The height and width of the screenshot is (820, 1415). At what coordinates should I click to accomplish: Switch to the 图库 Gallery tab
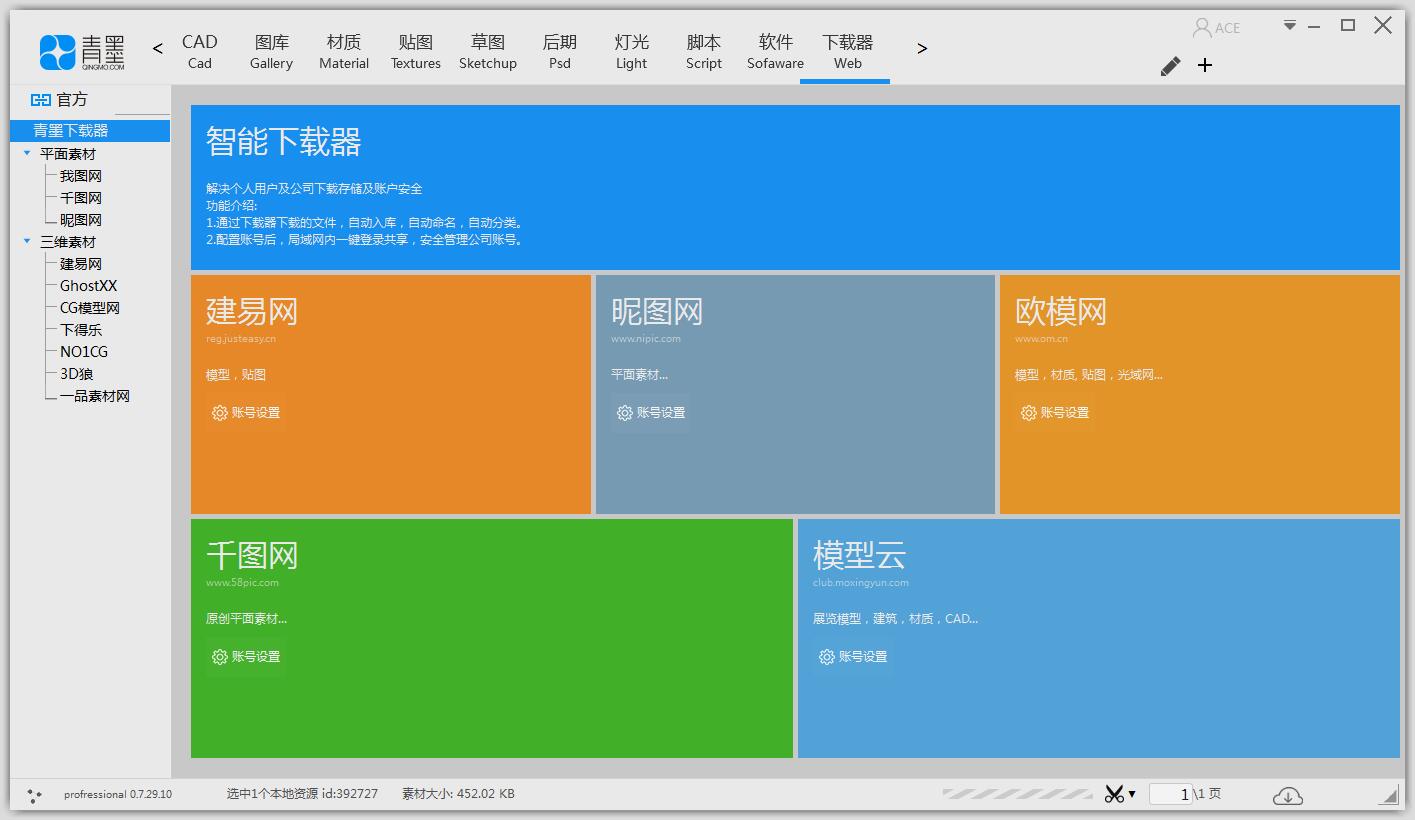point(272,52)
